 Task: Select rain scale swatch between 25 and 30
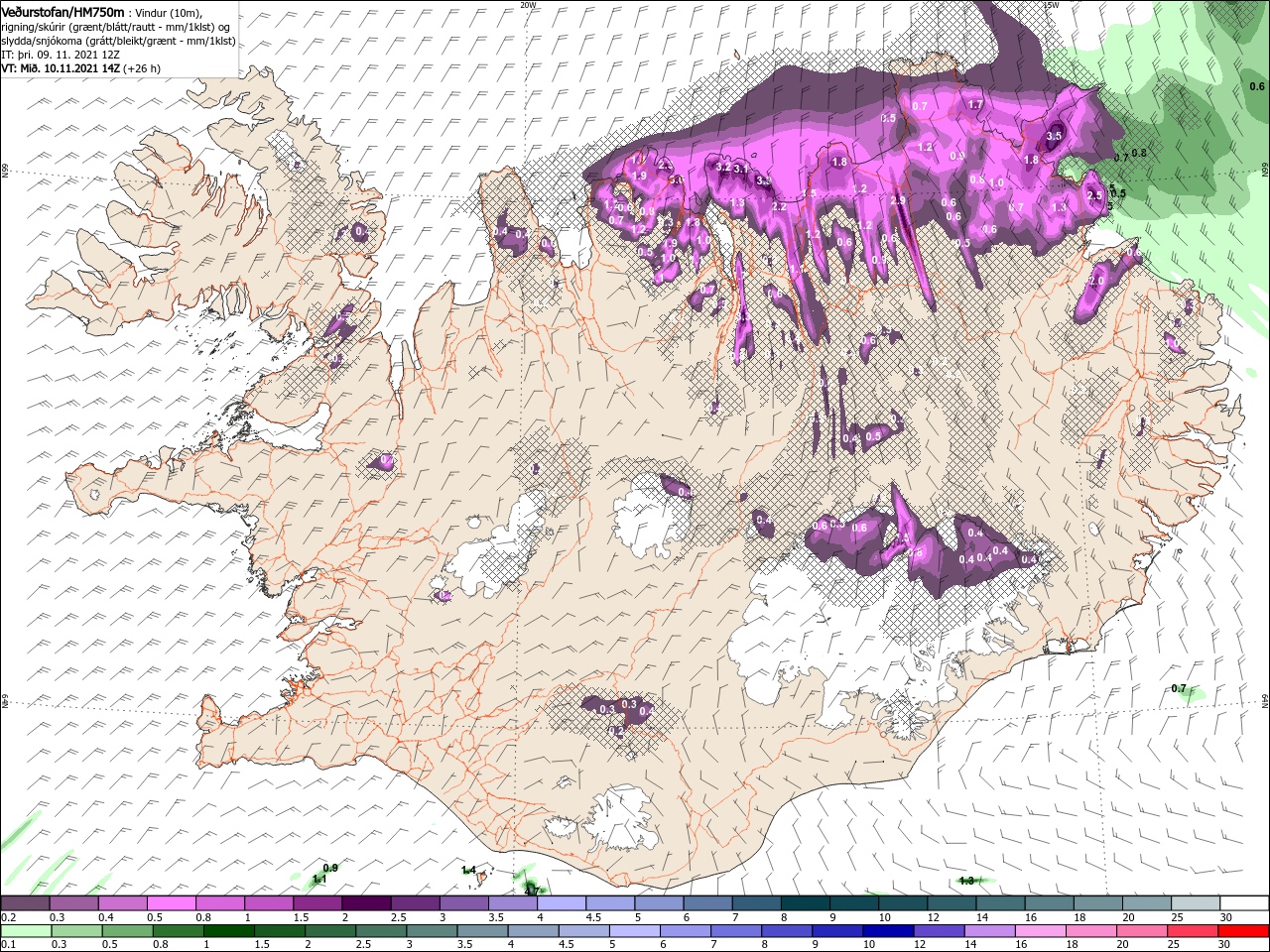click(1191, 931)
